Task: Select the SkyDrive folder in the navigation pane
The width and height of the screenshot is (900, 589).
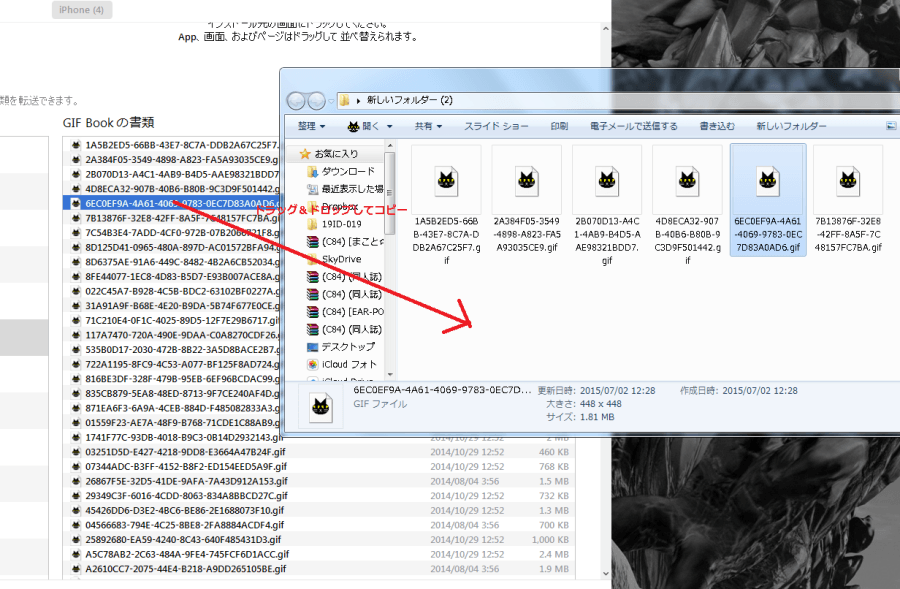Action: [340, 258]
